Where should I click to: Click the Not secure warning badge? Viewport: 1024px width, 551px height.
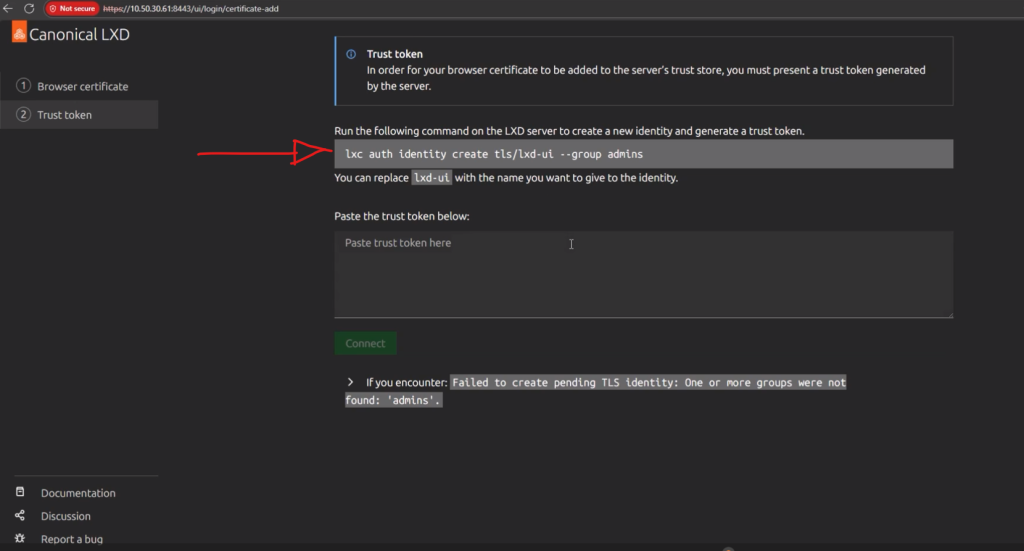pos(72,8)
